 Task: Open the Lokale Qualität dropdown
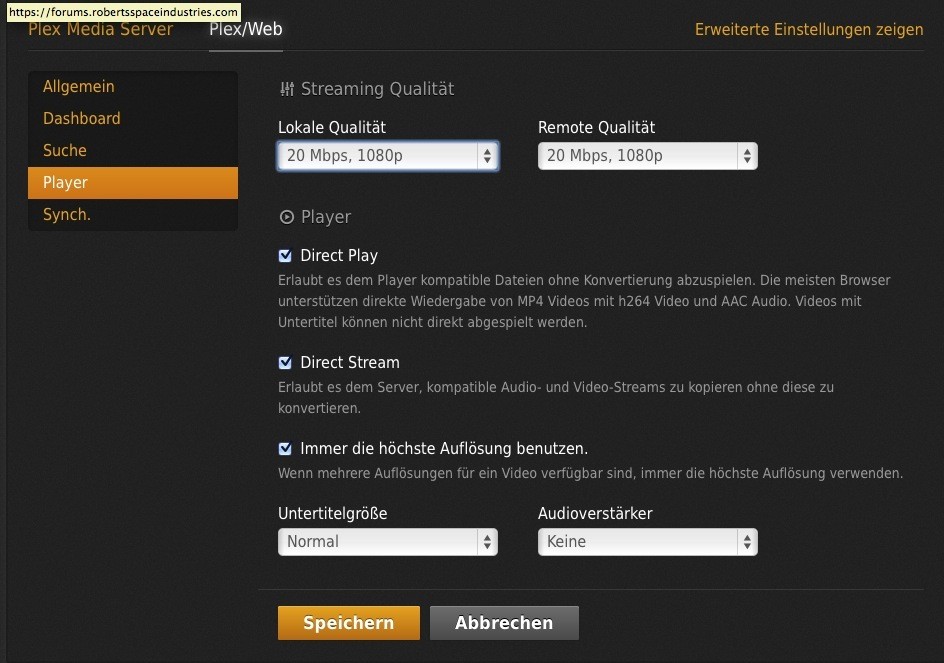click(x=388, y=156)
